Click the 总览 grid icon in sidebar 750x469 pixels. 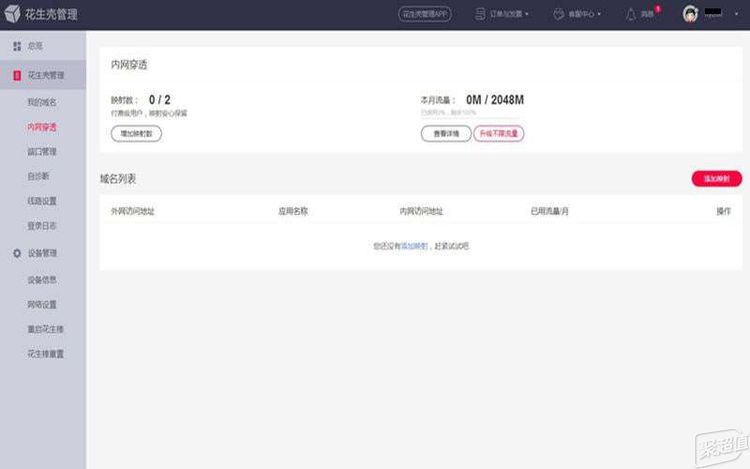click(x=17, y=47)
